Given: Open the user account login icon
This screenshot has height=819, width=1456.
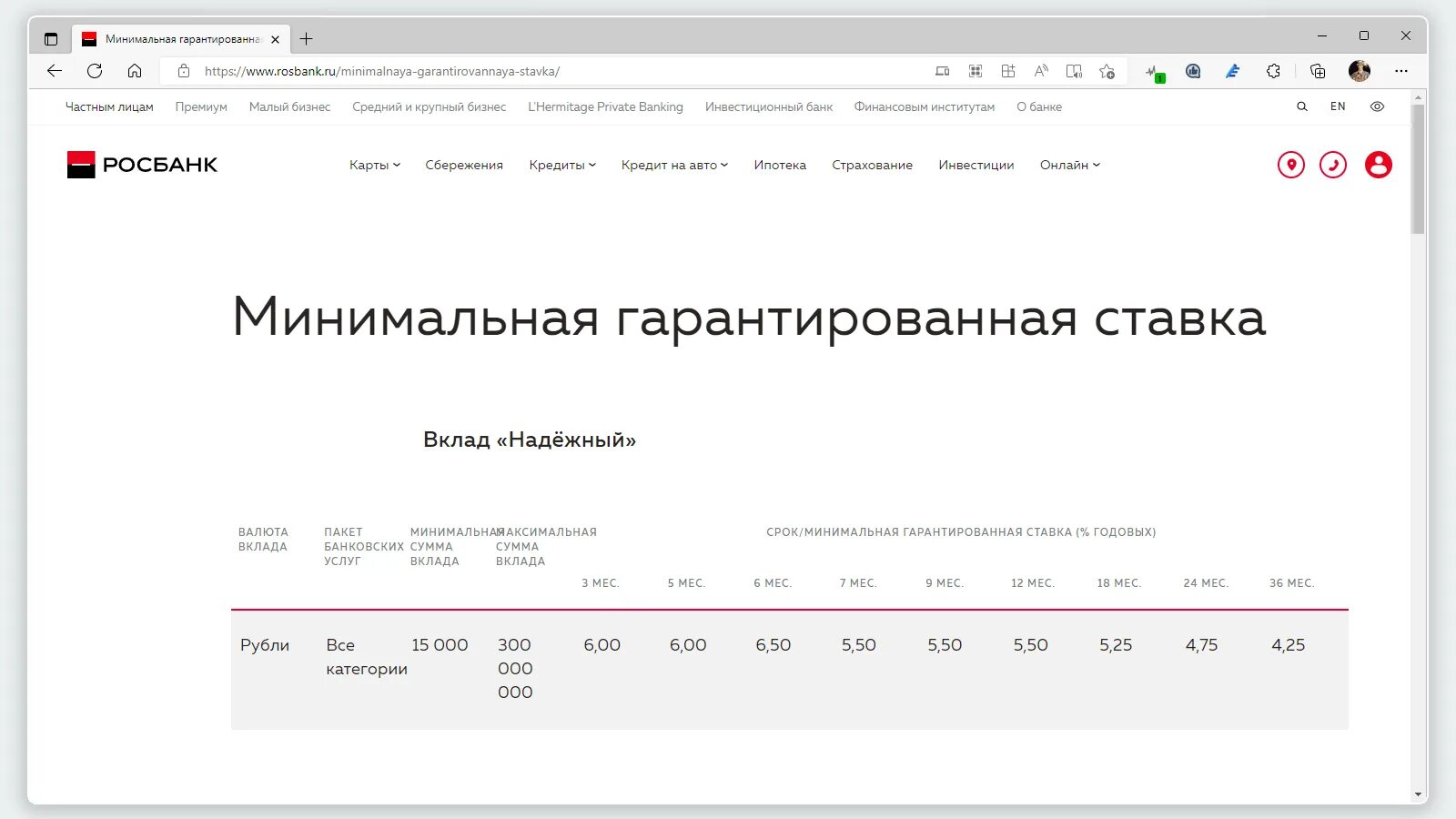Looking at the screenshot, I should (1378, 165).
